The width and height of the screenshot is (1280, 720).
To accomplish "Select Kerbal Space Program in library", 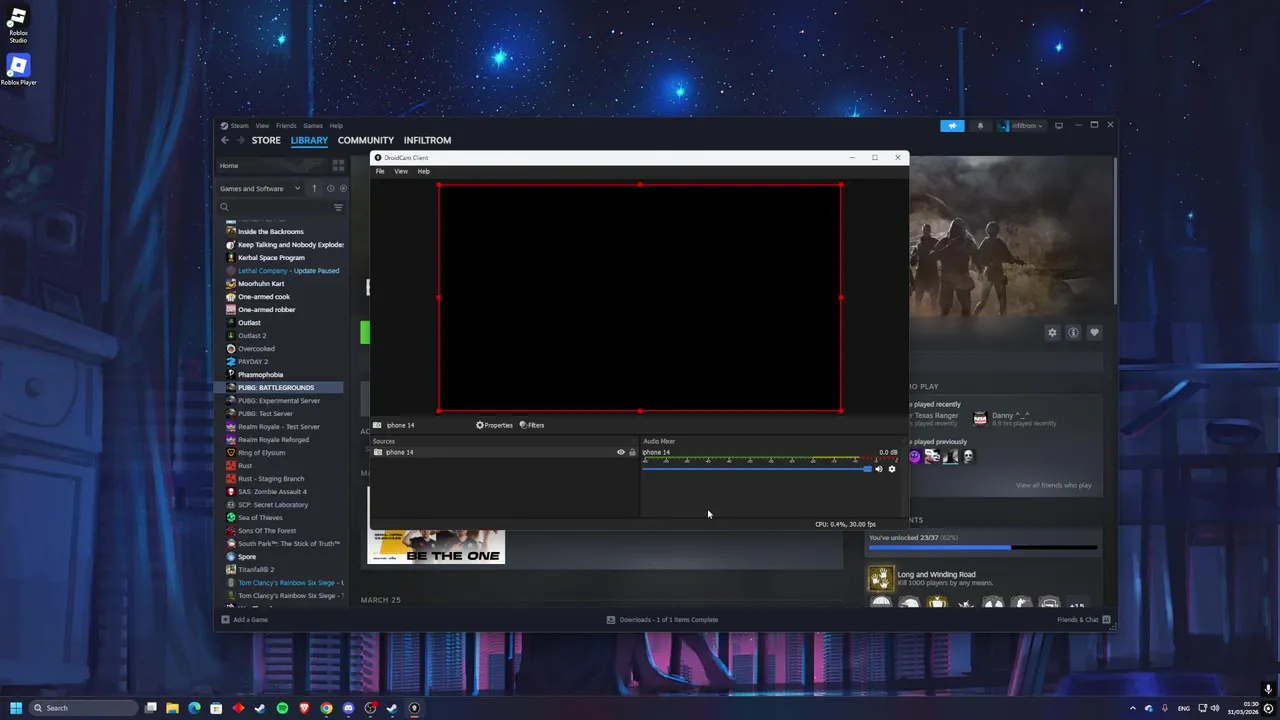I will click(x=271, y=257).
